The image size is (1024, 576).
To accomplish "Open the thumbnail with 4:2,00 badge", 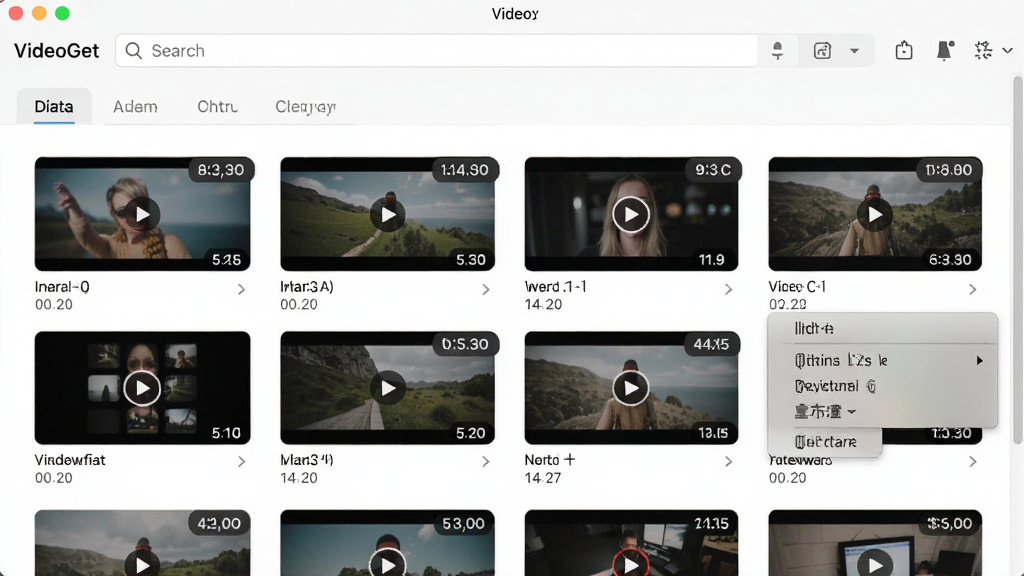I will point(142,543).
